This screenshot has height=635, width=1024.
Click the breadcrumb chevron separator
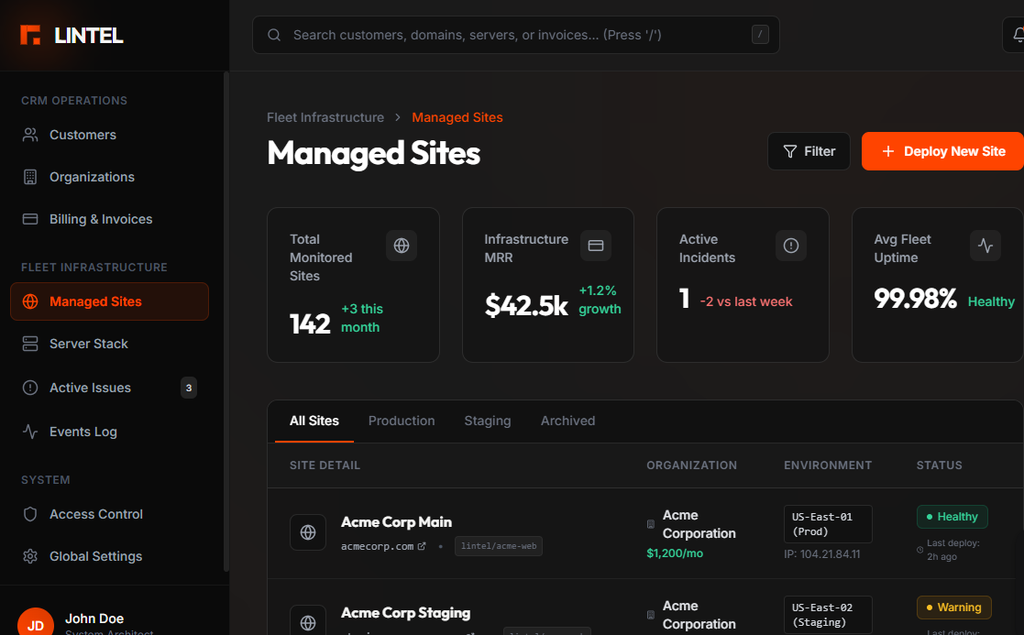click(x=398, y=118)
